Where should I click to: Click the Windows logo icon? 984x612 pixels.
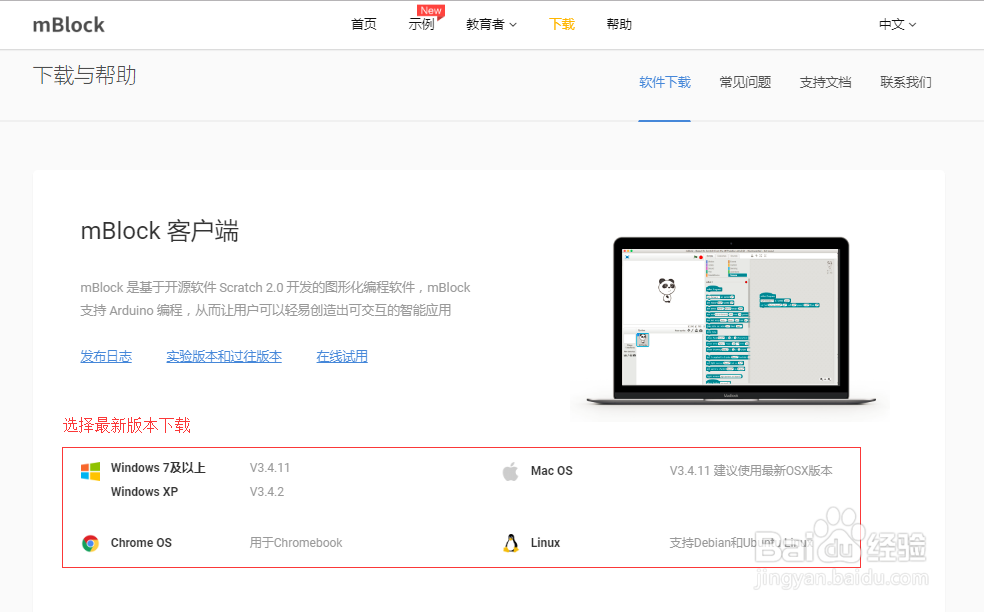pos(90,471)
